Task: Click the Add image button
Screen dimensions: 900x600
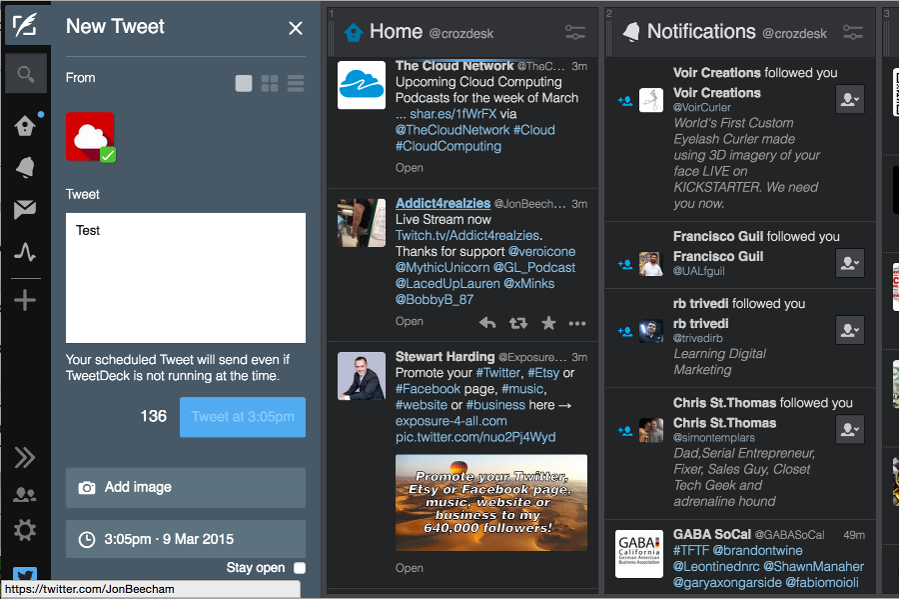Action: pyautogui.click(x=186, y=487)
